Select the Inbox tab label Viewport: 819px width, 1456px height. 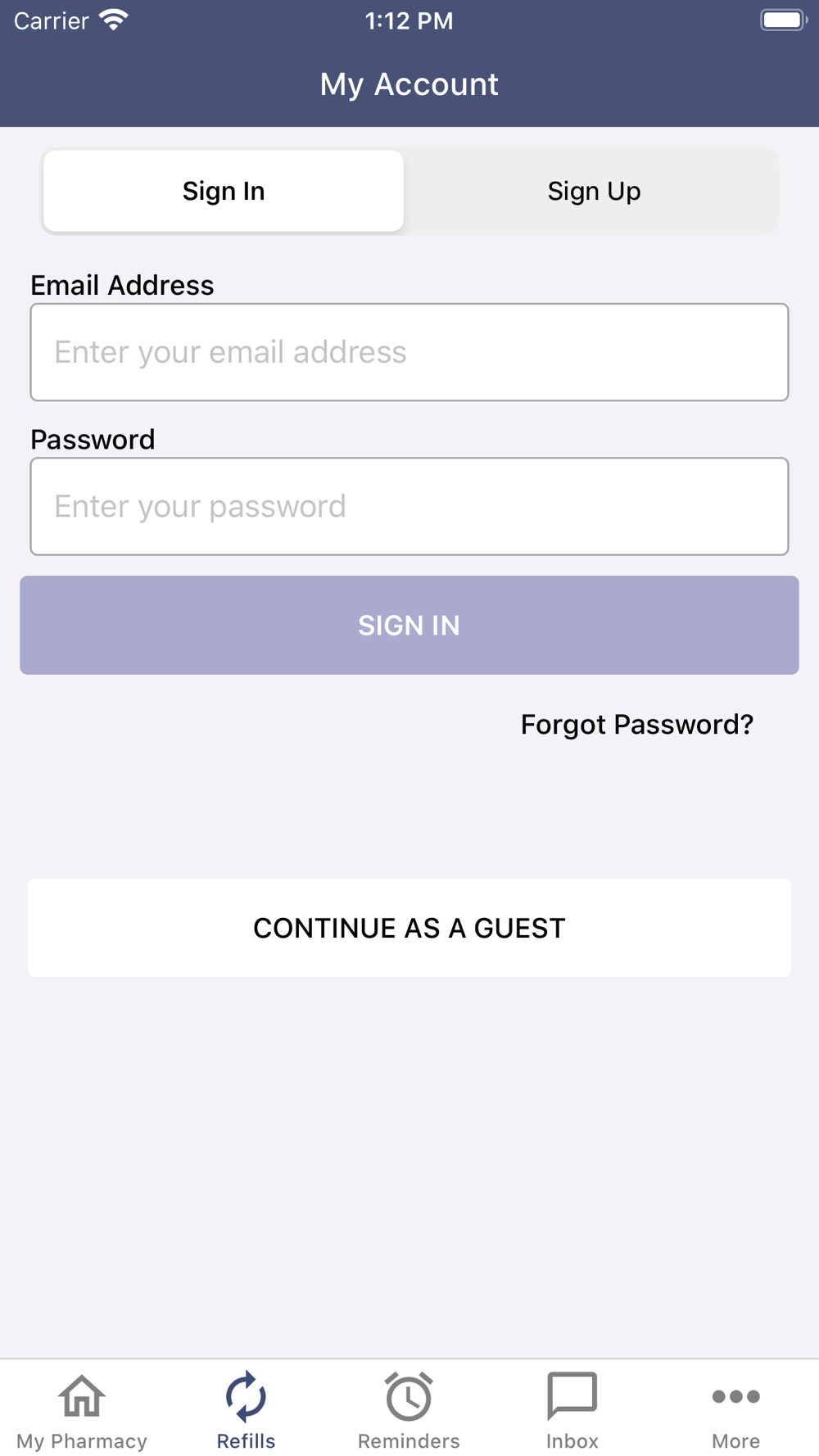(x=572, y=1440)
